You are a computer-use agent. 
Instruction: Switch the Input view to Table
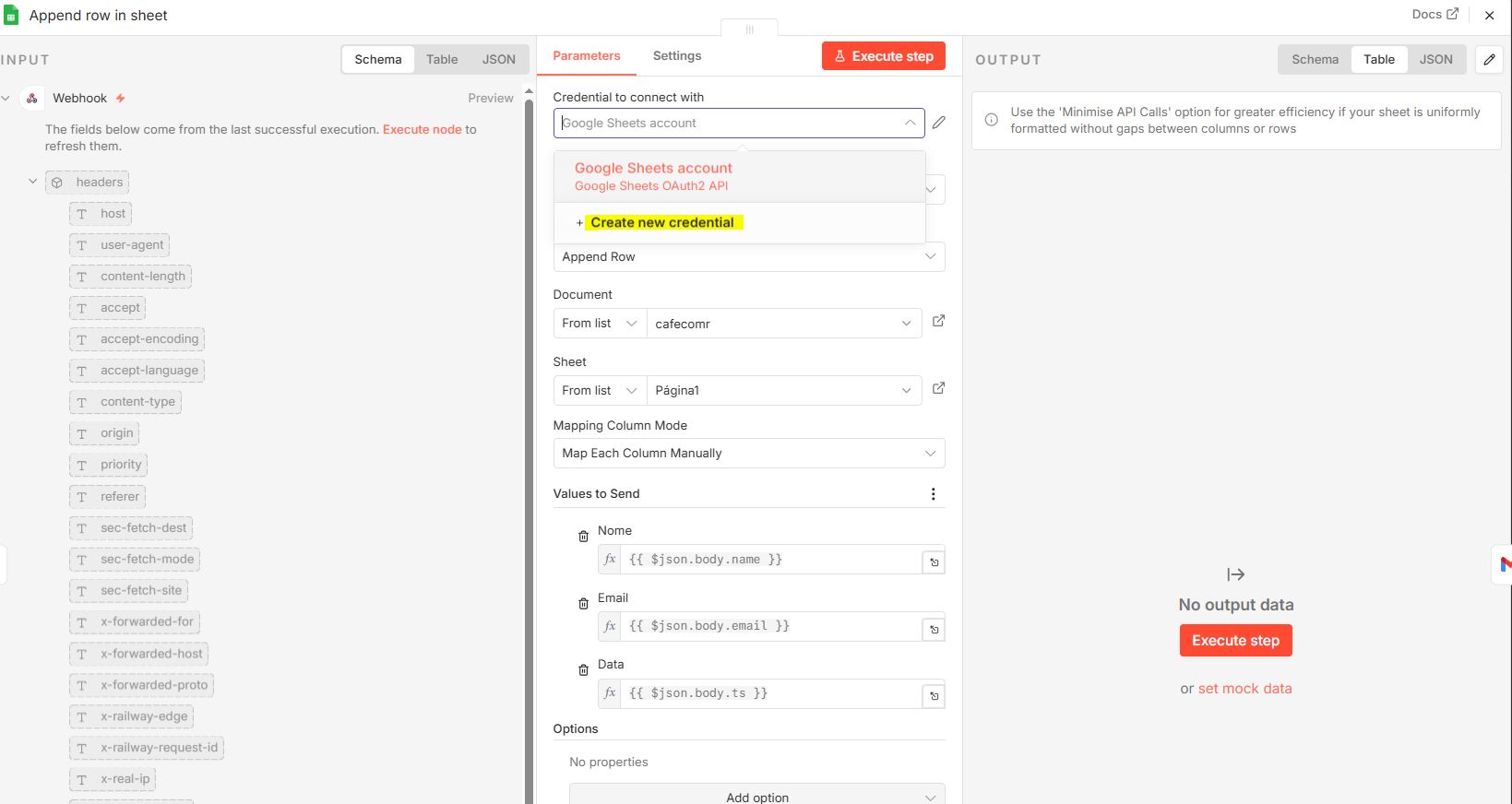click(x=442, y=60)
